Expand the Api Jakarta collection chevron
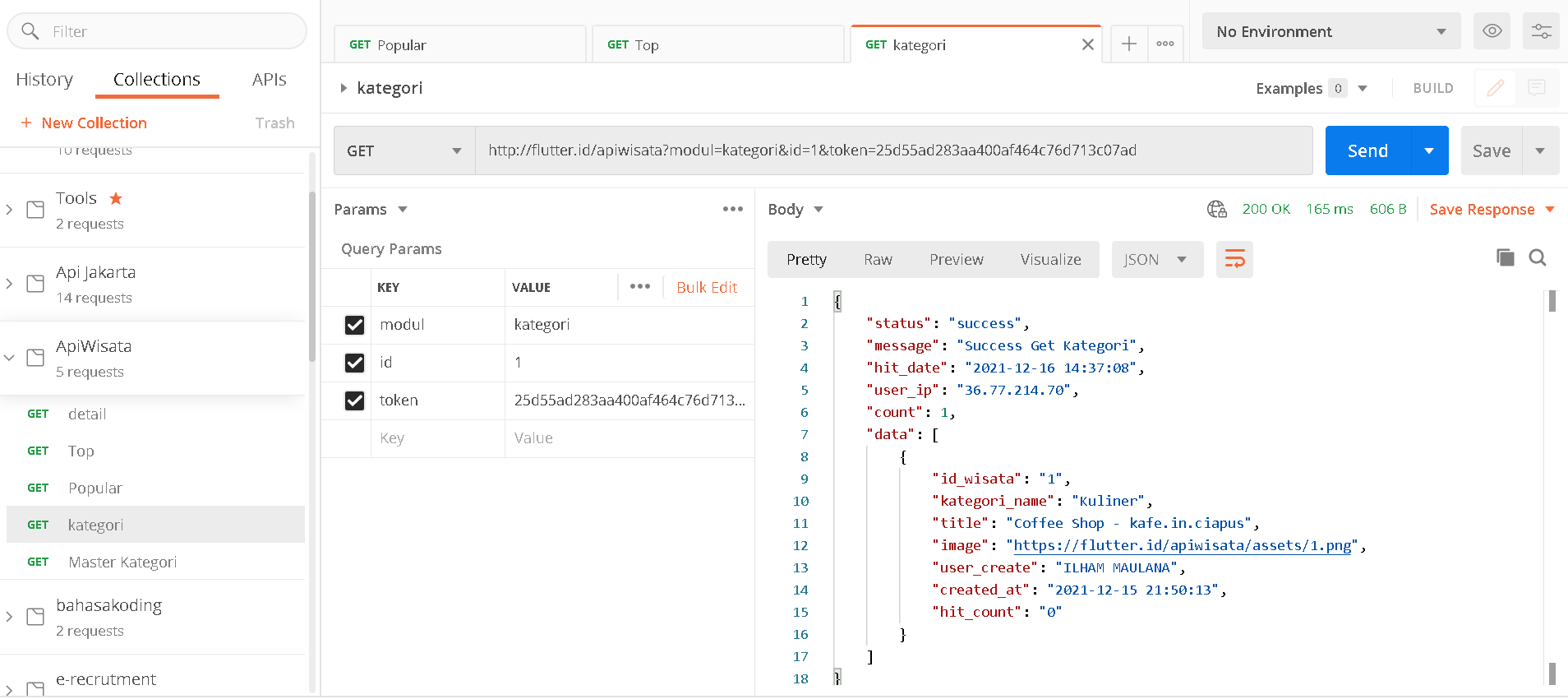Viewport: 1568px width, 699px height. [10, 284]
